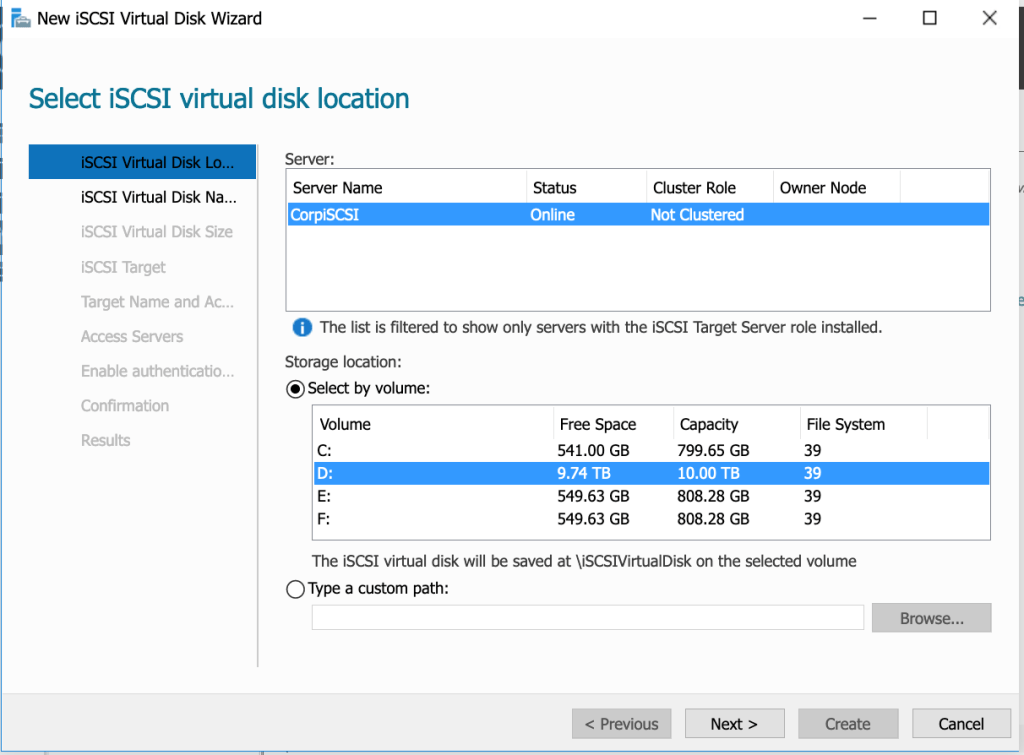This screenshot has height=755, width=1024.
Task: Go to iSCSI Virtual Disk Location step
Action: pyautogui.click(x=158, y=162)
